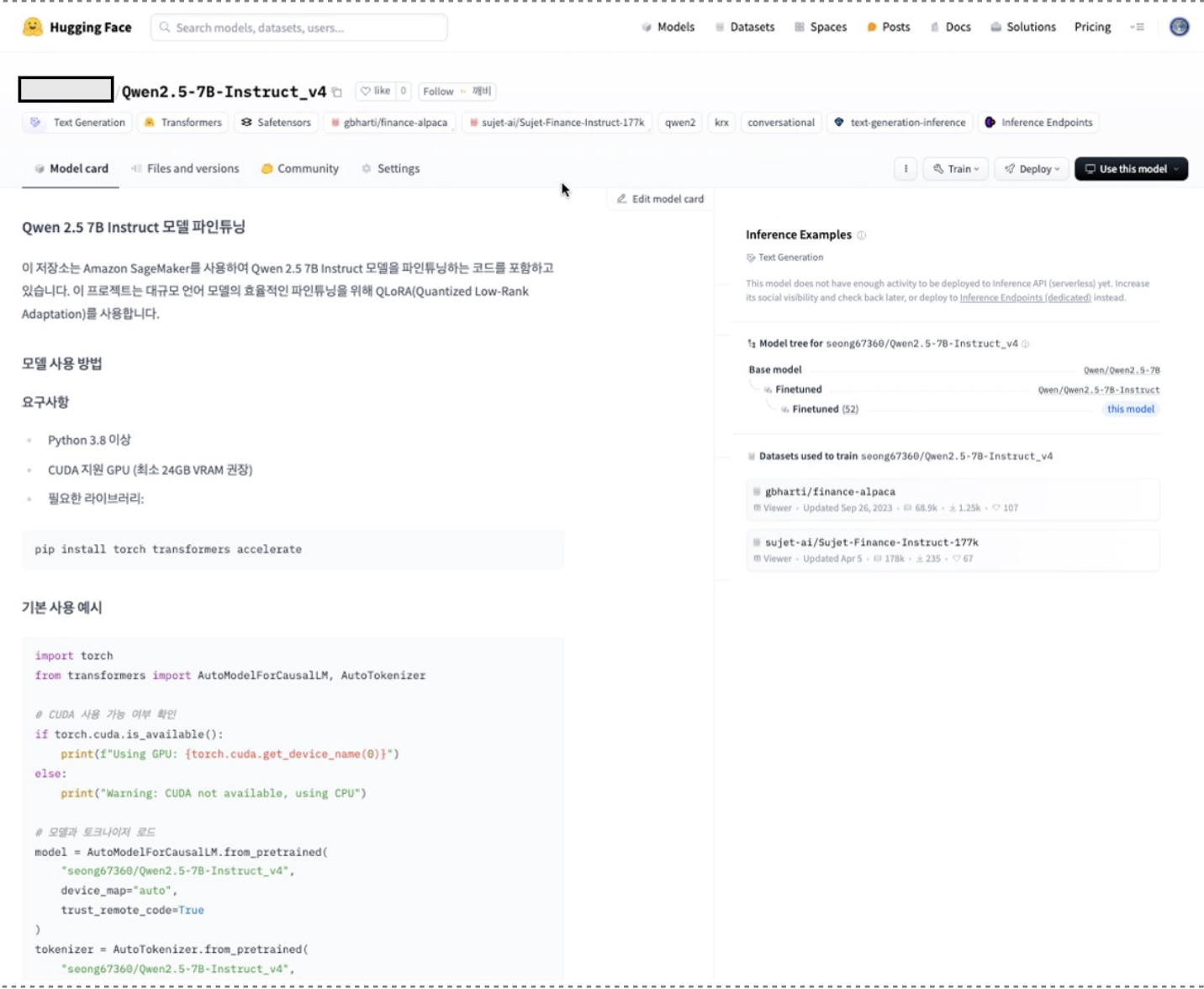Screen dimensions: 1204x989
Task: Open the three-dot more options menu
Action: [x=906, y=169]
